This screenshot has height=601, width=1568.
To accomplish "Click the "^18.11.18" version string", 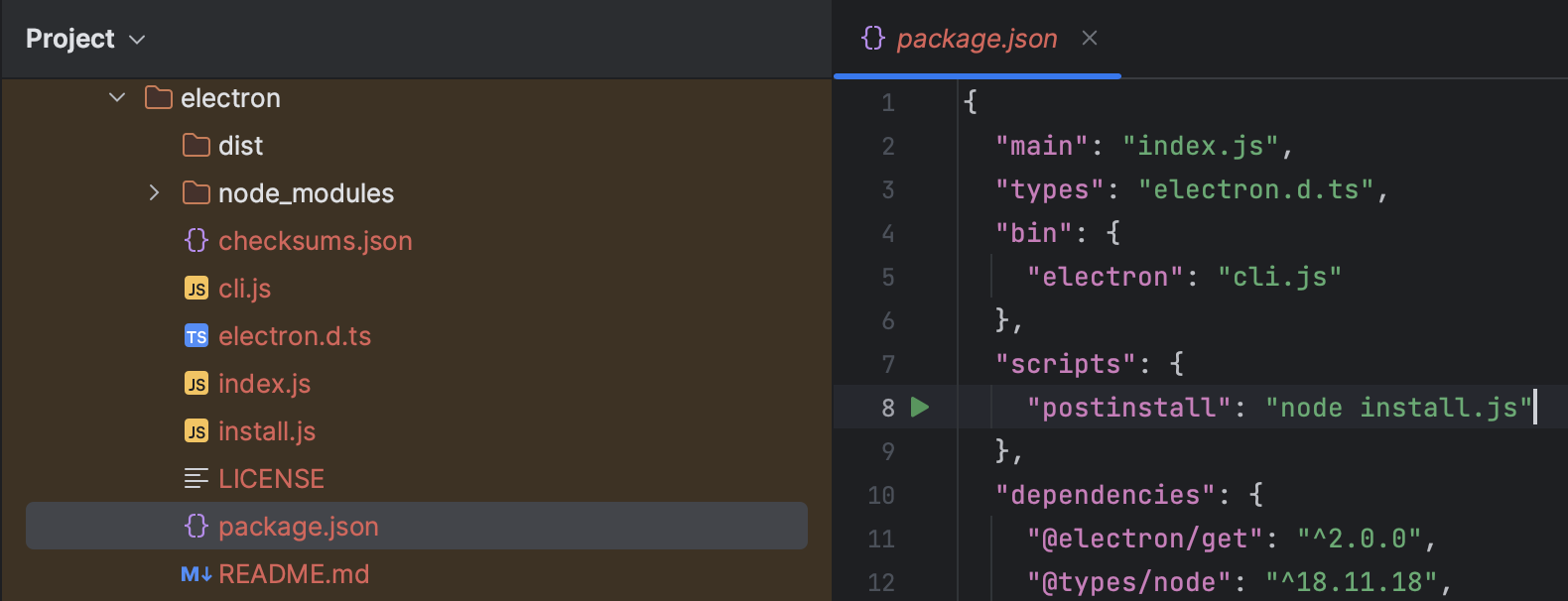I will pos(1352,582).
